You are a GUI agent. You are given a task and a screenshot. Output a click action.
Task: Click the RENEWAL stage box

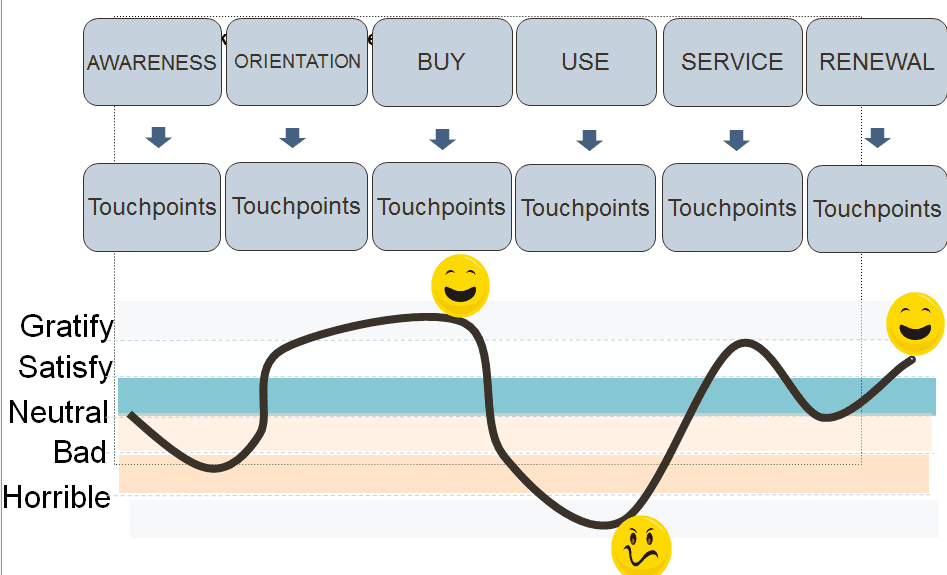(876, 62)
